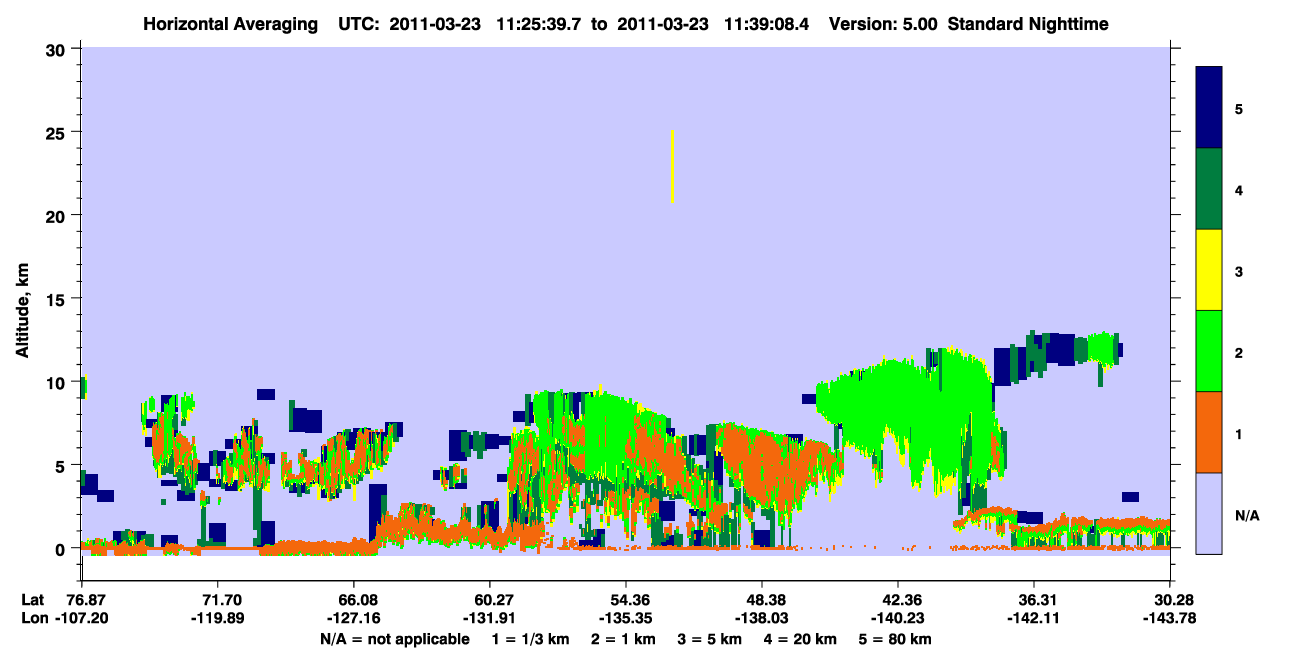Click the dark blue color bar segment labeled 5

pos(1209,108)
